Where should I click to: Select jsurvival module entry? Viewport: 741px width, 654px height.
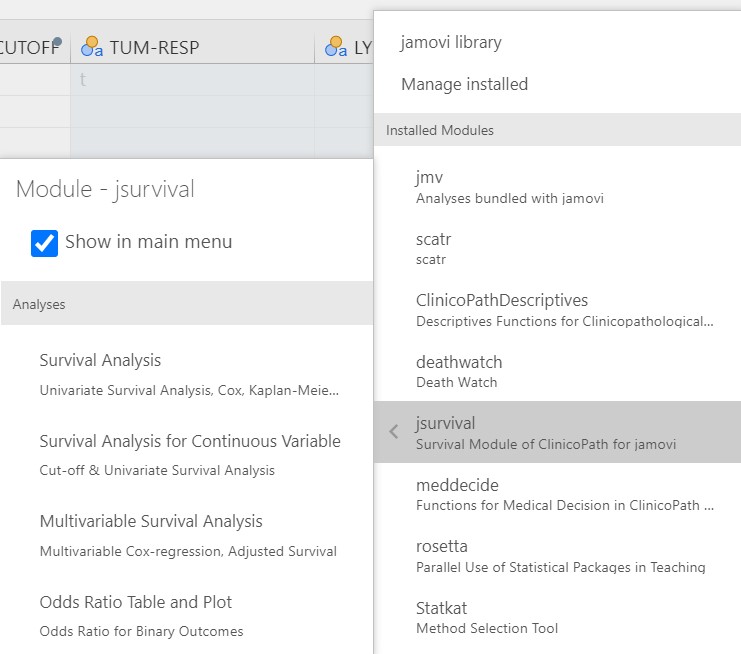557,432
